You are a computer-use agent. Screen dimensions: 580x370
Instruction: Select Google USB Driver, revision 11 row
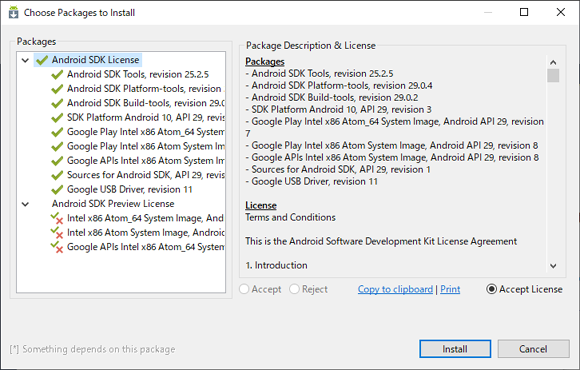point(130,189)
